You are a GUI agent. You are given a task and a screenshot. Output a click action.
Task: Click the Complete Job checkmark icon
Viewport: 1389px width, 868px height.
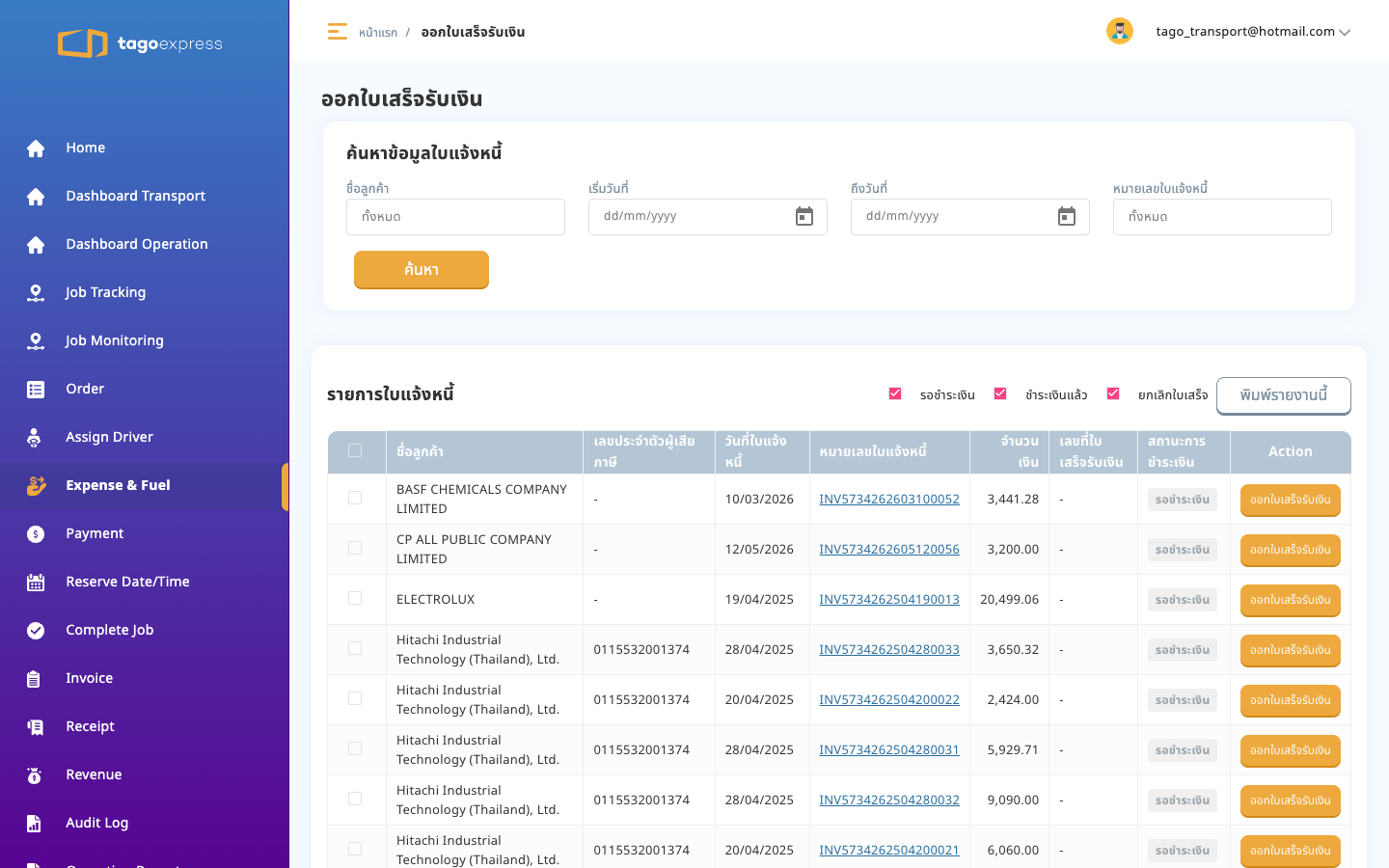(x=36, y=630)
